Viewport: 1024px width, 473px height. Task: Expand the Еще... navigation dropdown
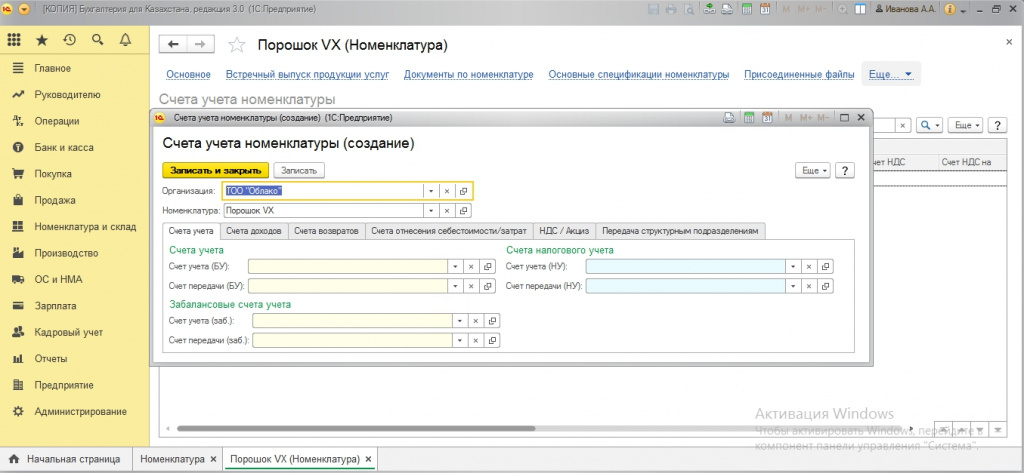pyautogui.click(x=891, y=74)
